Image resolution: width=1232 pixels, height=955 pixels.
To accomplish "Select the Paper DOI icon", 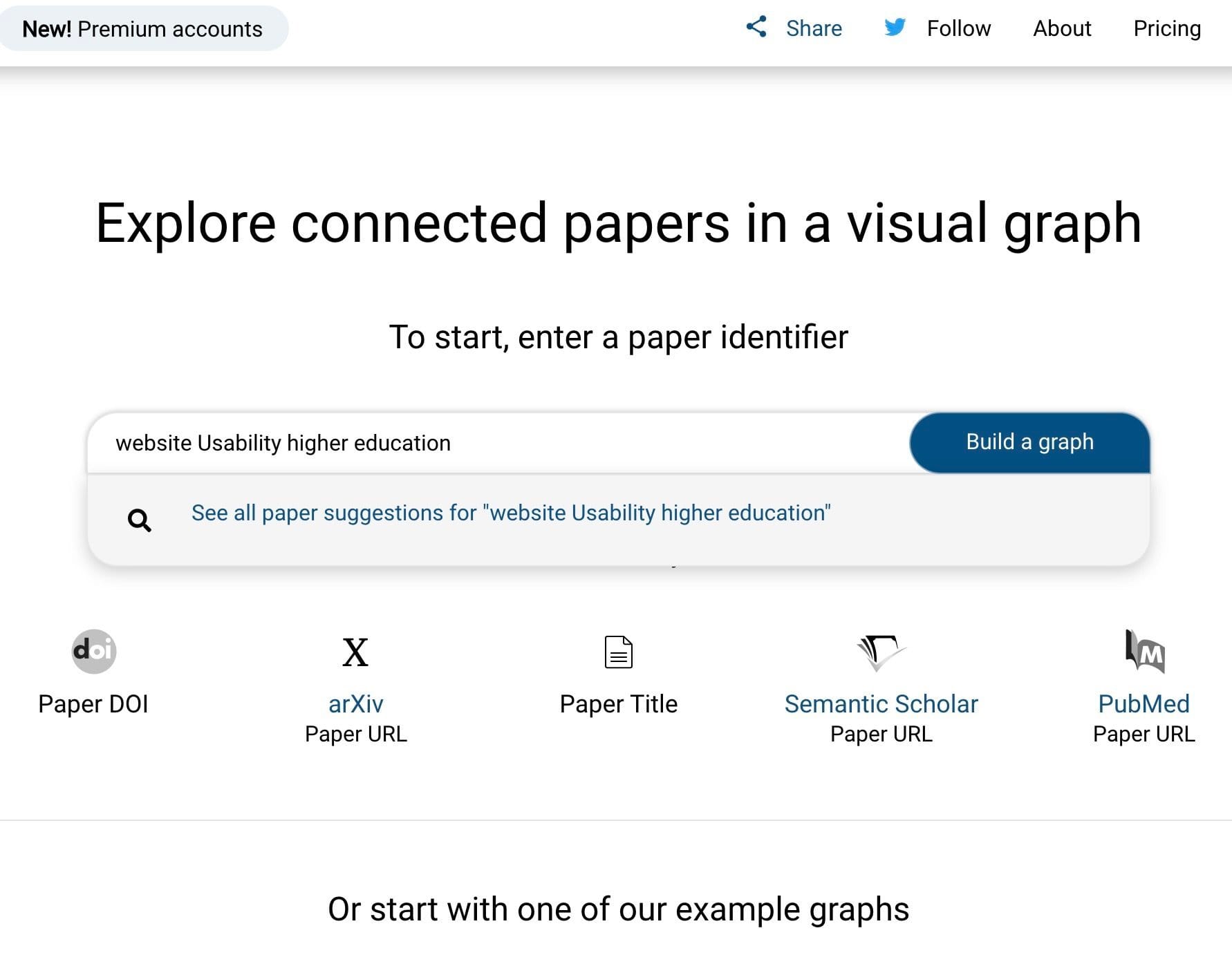I will [93, 650].
